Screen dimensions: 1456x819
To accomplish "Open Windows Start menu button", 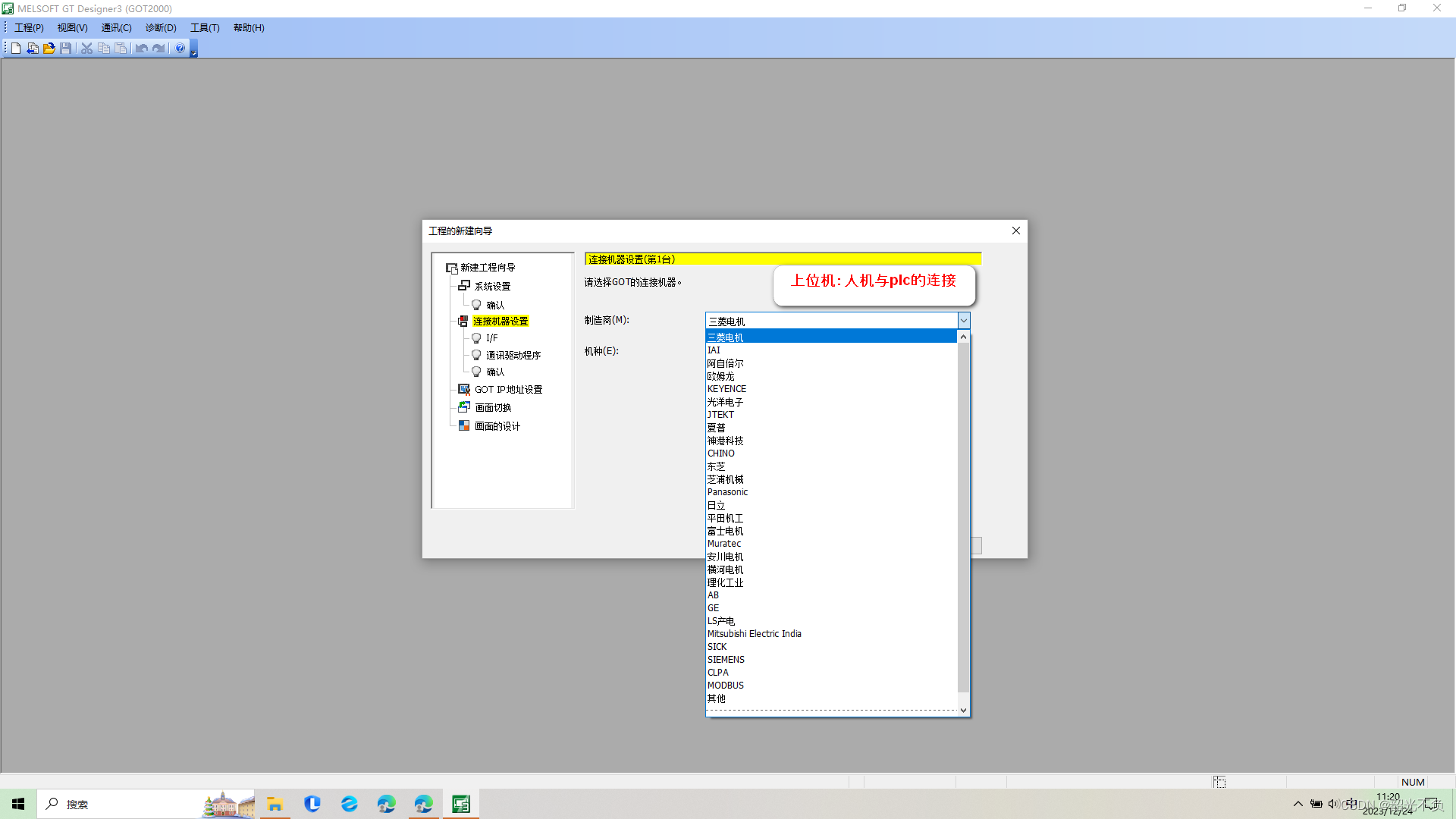I will point(18,804).
